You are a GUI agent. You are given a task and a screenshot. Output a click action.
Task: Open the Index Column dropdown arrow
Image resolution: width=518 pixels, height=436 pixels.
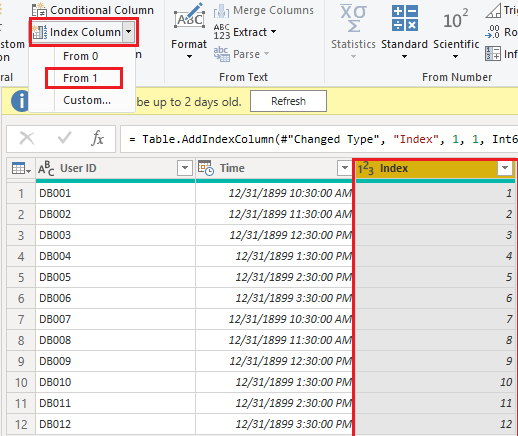pyautogui.click(x=128, y=32)
